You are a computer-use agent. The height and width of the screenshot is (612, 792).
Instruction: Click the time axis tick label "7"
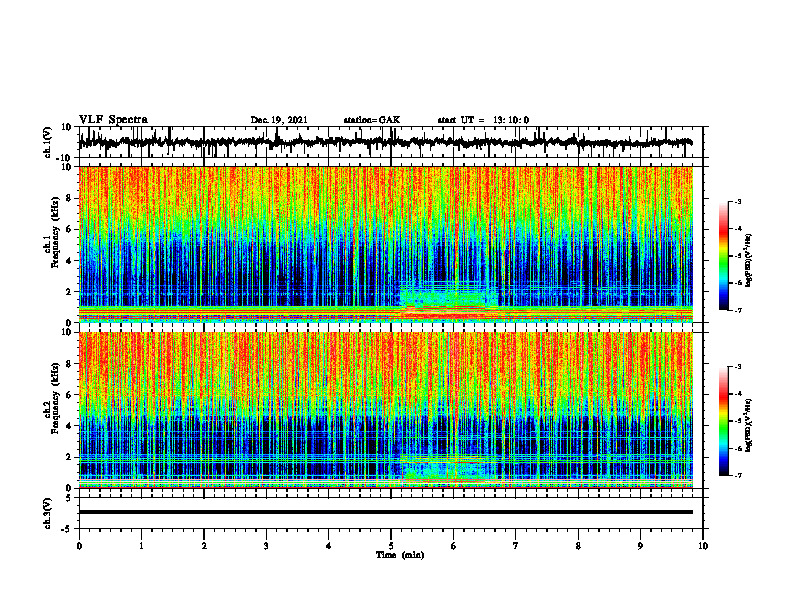pyautogui.click(x=516, y=546)
